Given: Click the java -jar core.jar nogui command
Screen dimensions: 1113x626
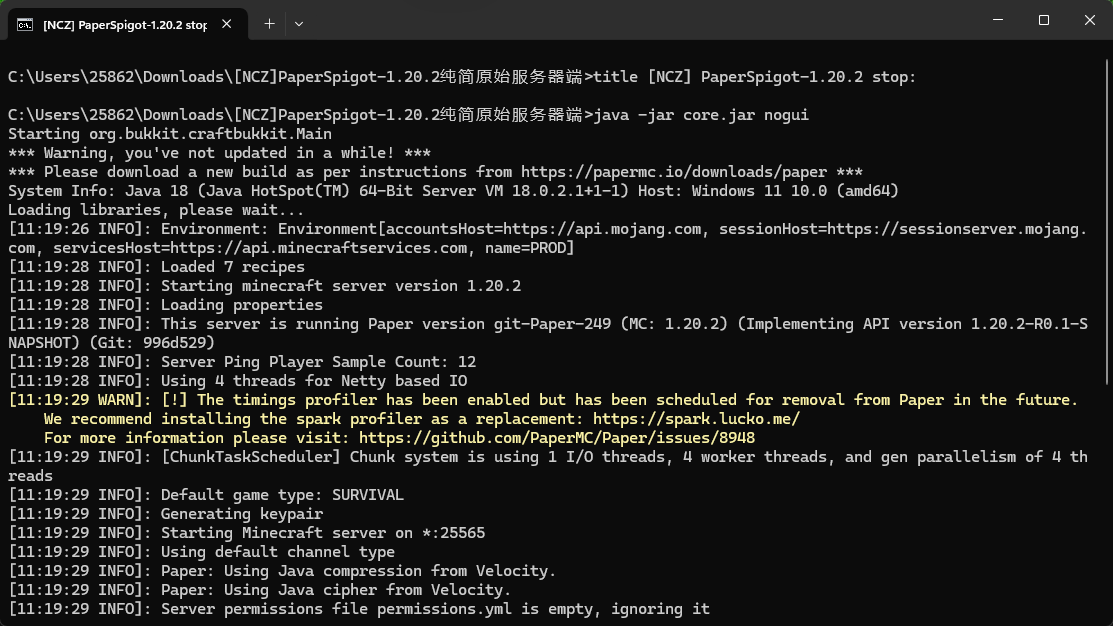Looking at the screenshot, I should click(x=701, y=115).
